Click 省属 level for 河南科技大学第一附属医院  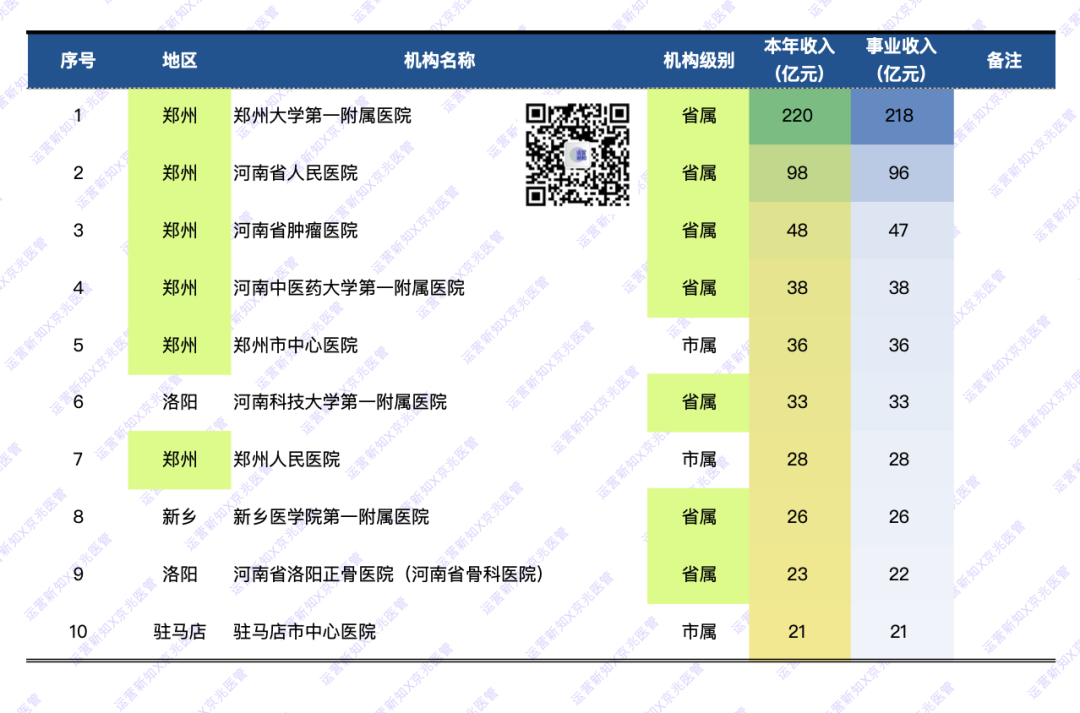698,402
